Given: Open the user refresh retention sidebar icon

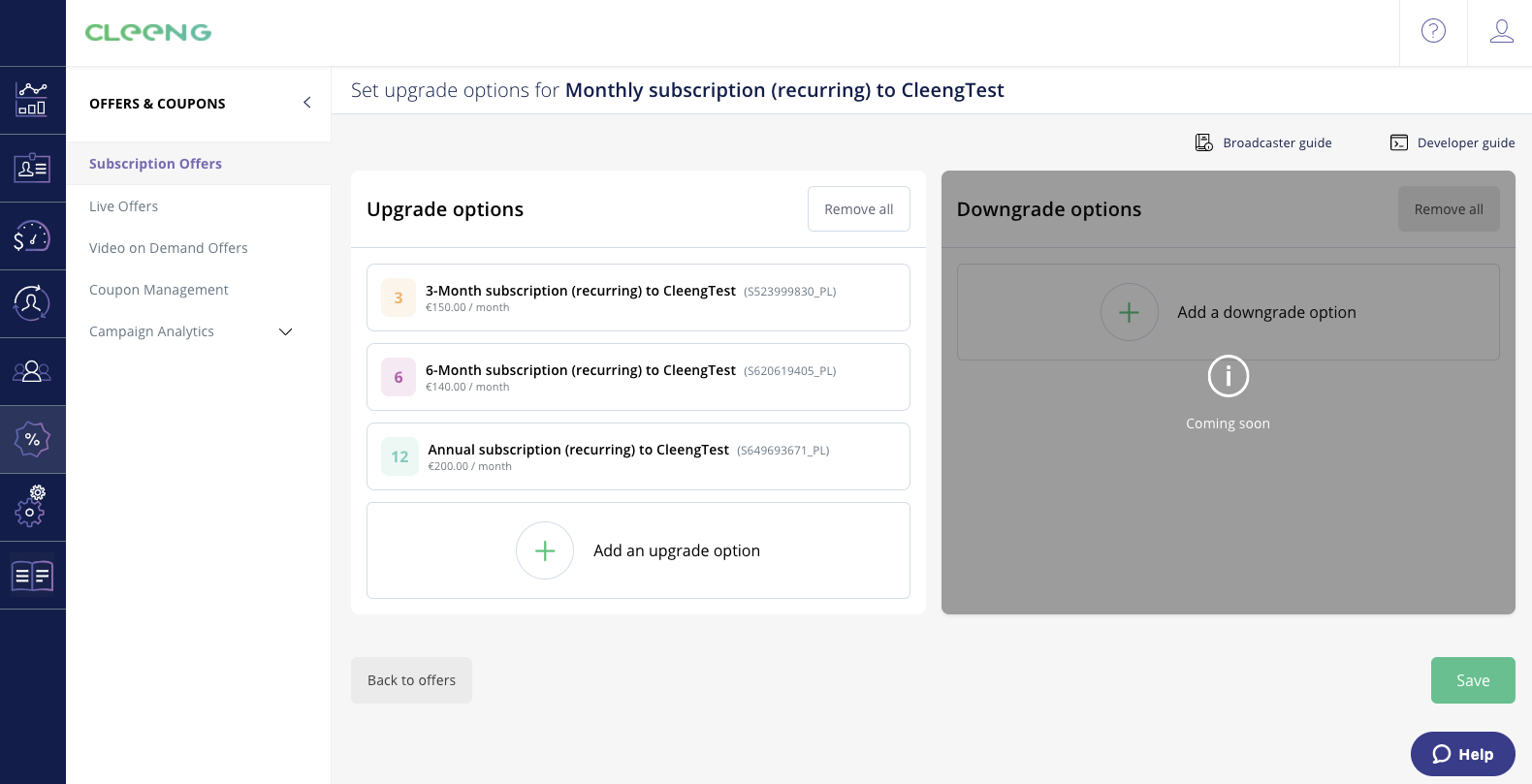Looking at the screenshot, I should pos(32,303).
